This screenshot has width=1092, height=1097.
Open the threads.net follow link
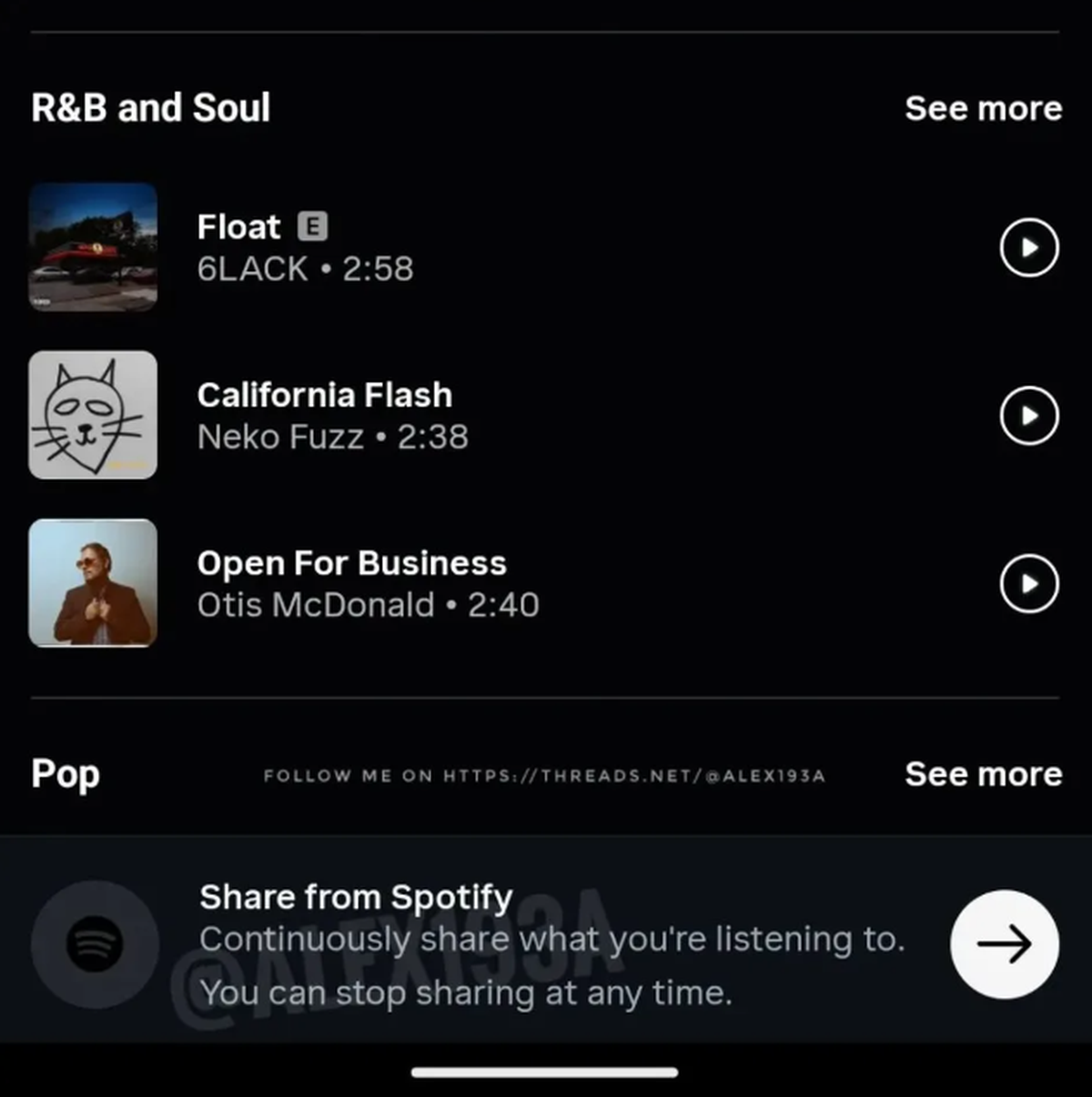pos(544,776)
